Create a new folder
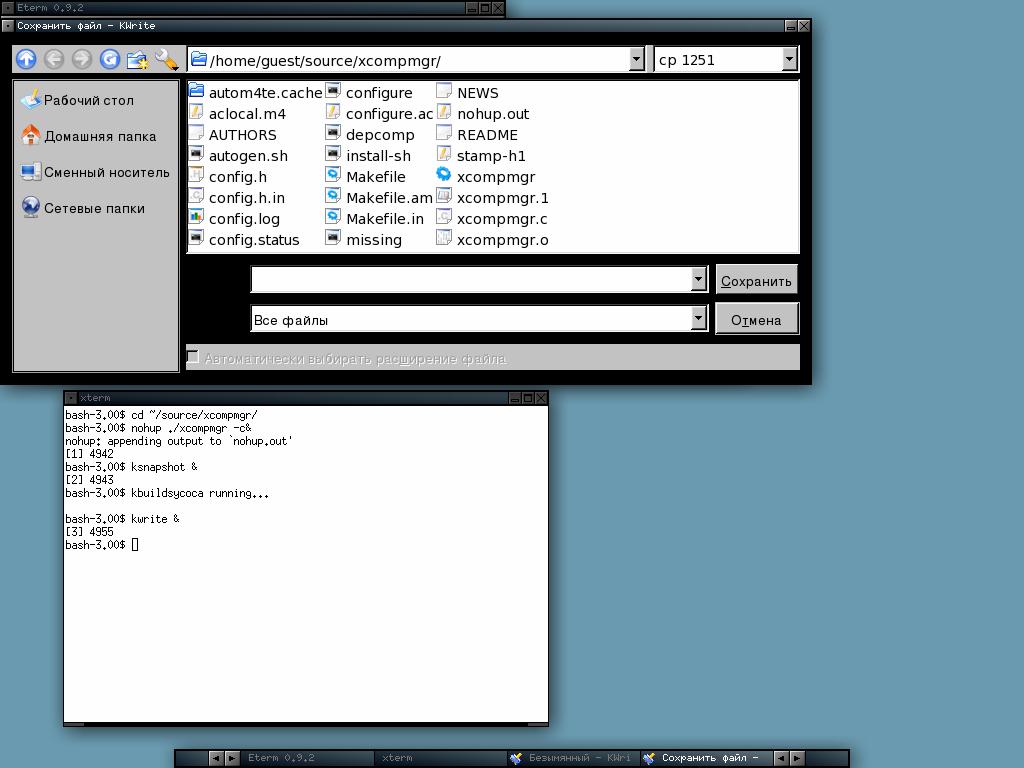Viewport: 1024px width, 768px height. pyautogui.click(x=138, y=60)
